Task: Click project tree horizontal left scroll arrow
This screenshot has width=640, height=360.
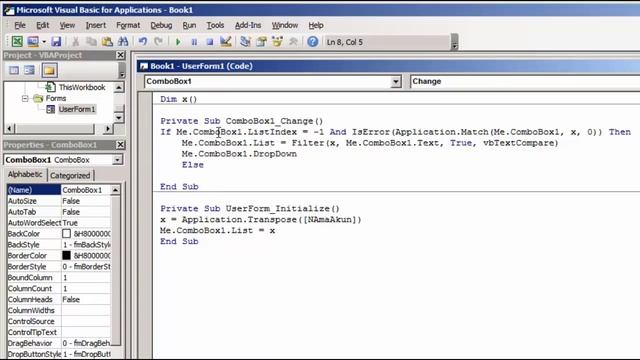Action: tap(9, 129)
